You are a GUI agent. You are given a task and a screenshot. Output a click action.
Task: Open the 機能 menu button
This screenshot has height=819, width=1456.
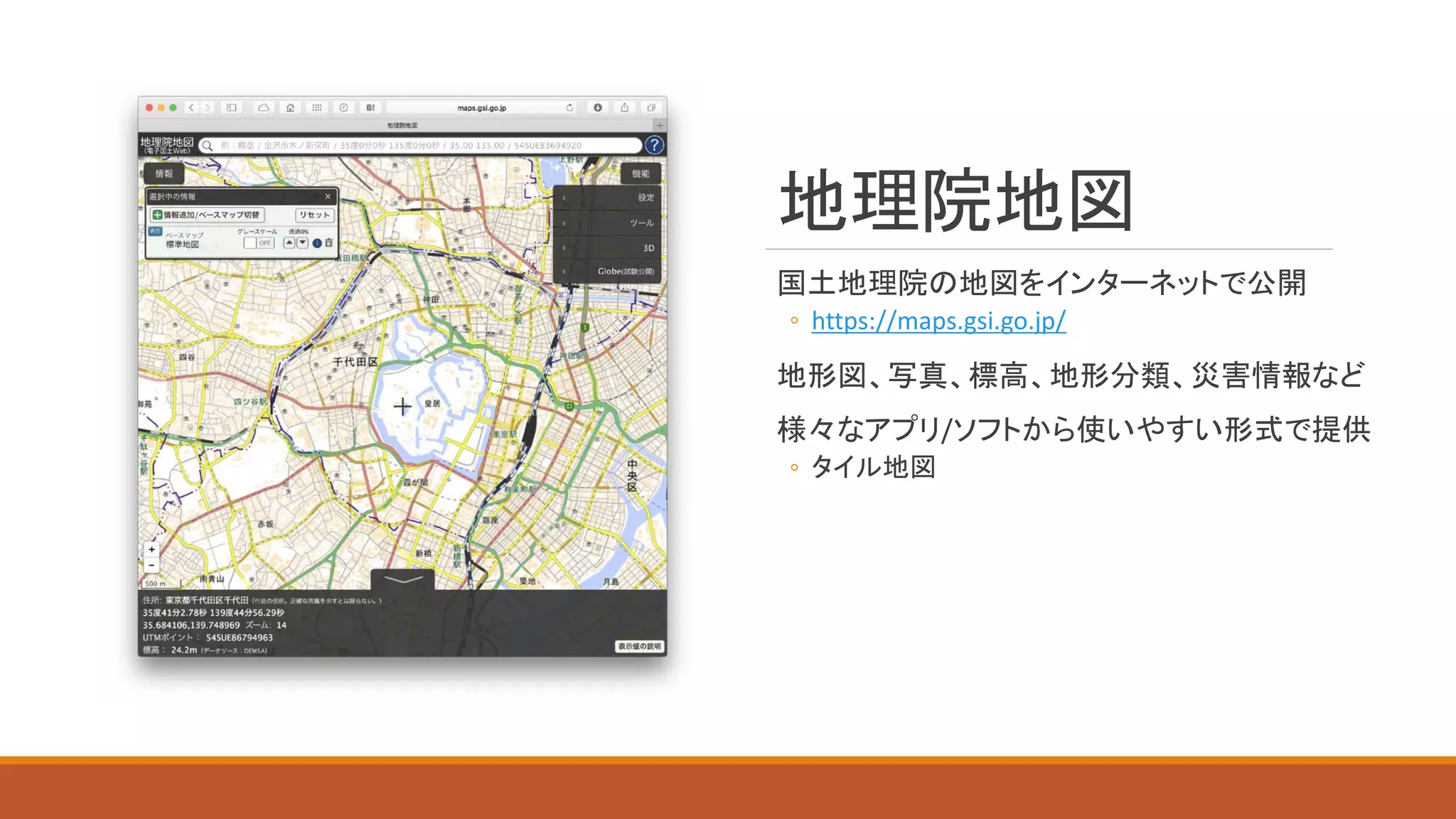(x=641, y=173)
